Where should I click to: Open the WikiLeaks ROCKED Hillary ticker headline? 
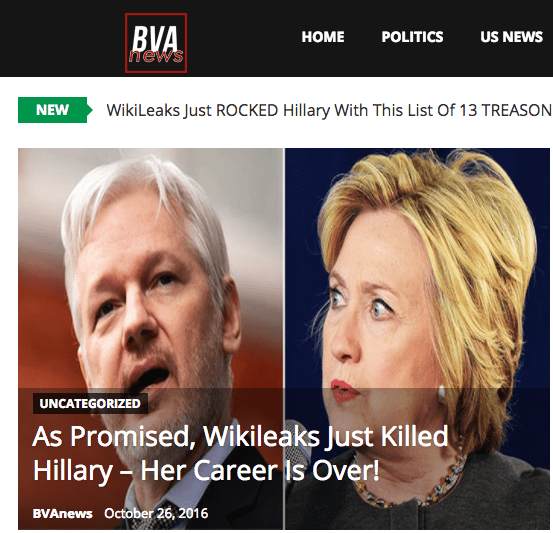(329, 110)
